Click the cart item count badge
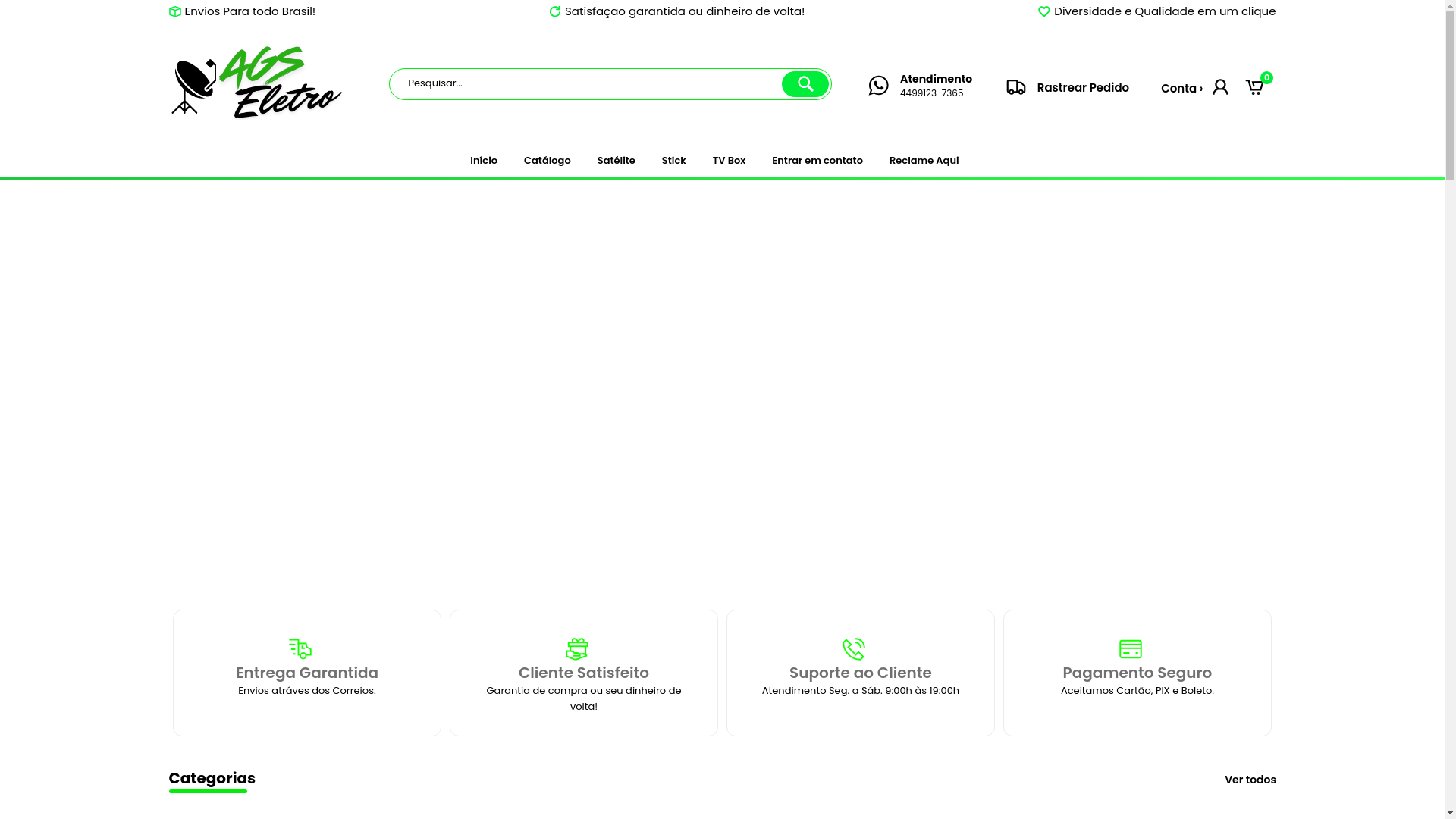The height and width of the screenshot is (819, 1456). point(1266,77)
